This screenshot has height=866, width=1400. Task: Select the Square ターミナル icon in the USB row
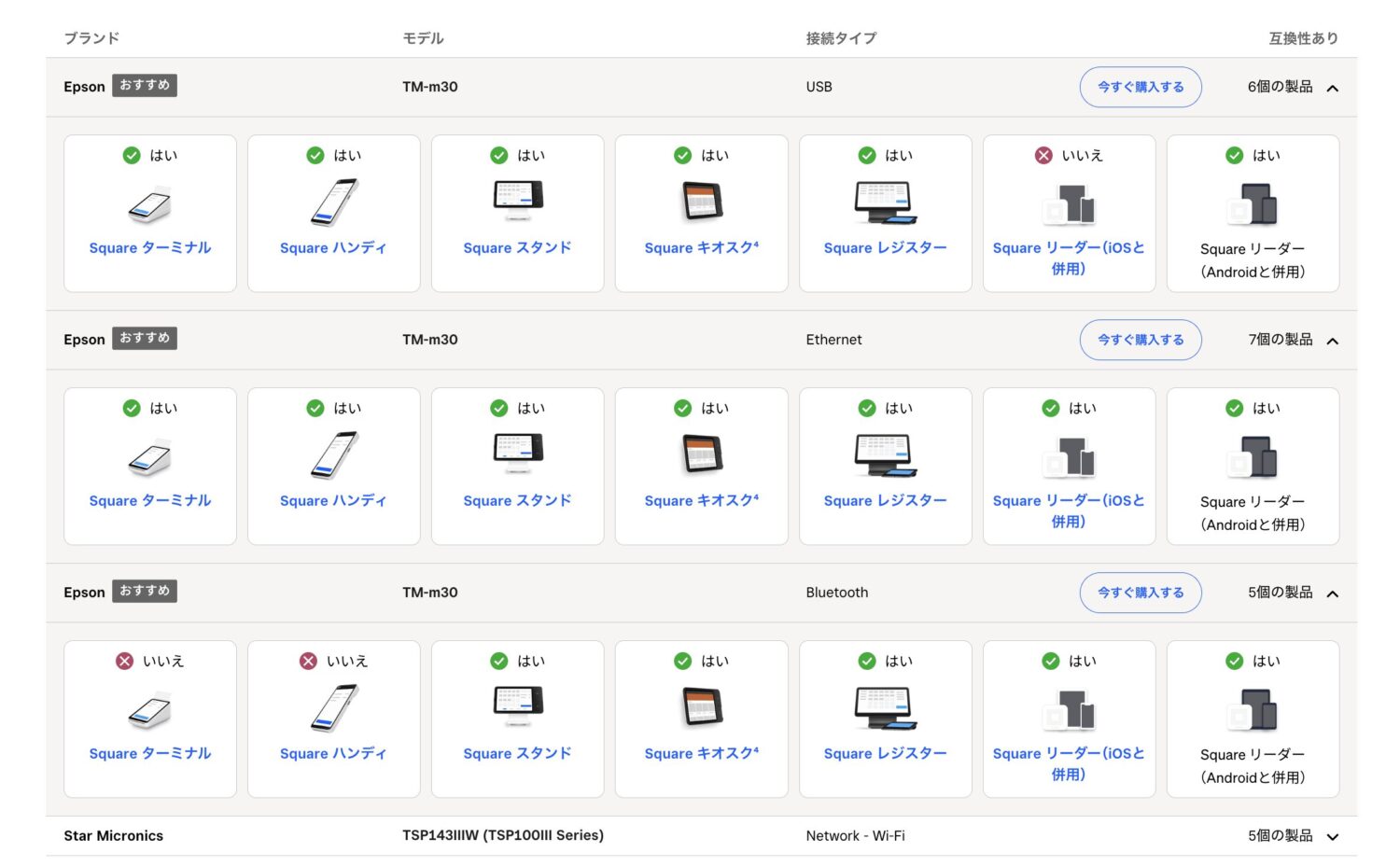(x=149, y=203)
